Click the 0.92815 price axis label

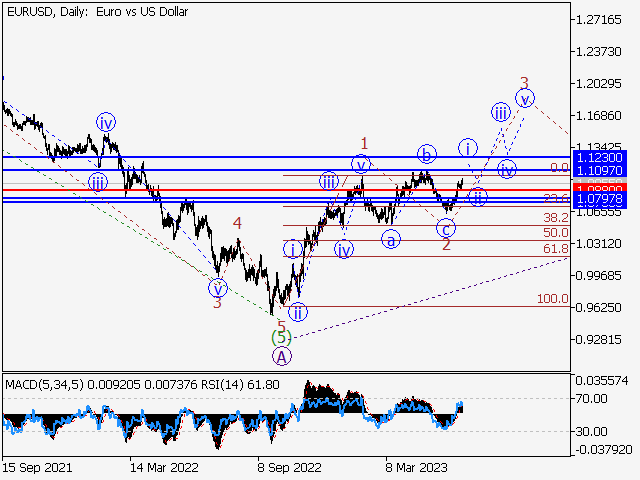pos(598,339)
